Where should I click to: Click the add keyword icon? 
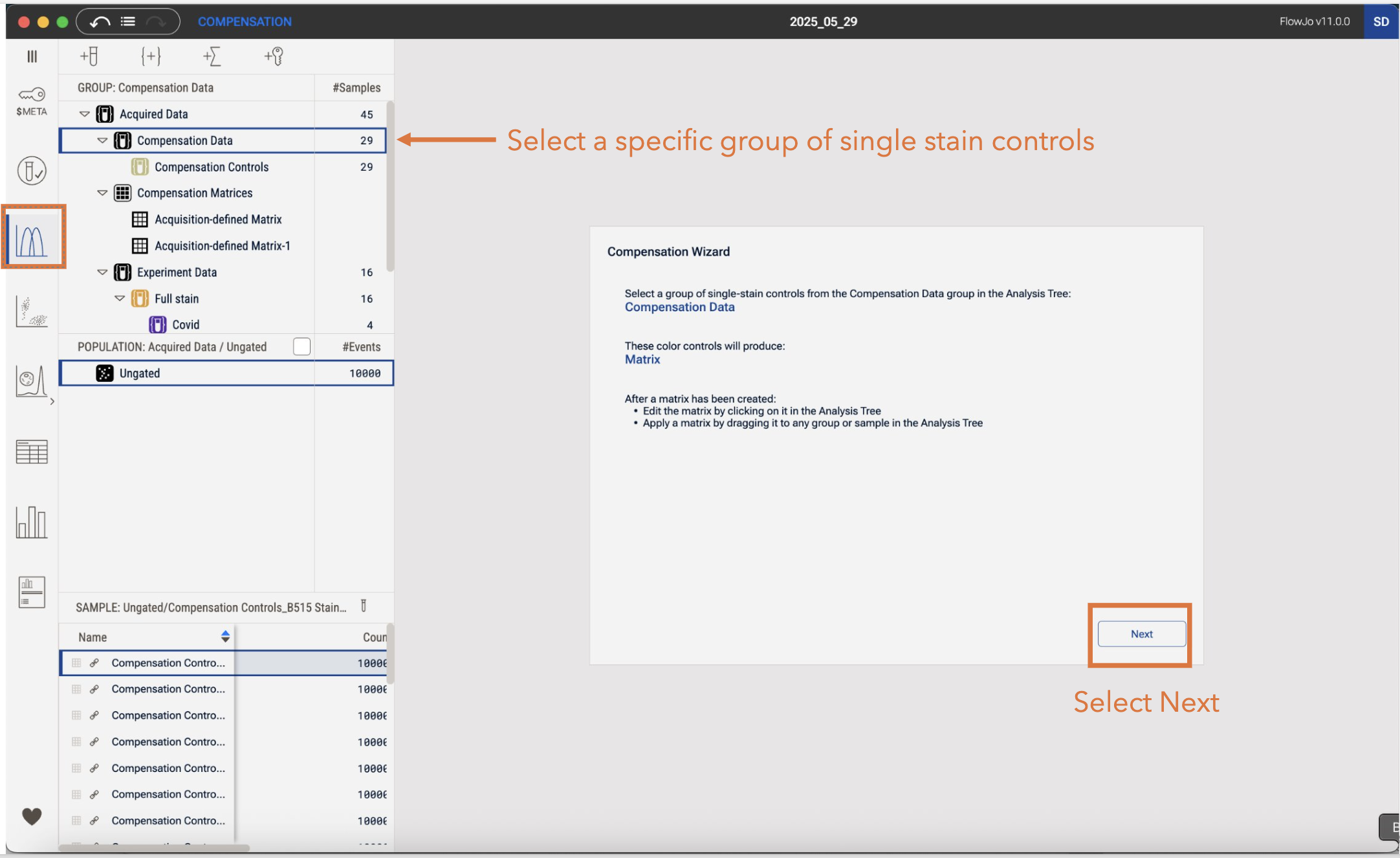[274, 56]
